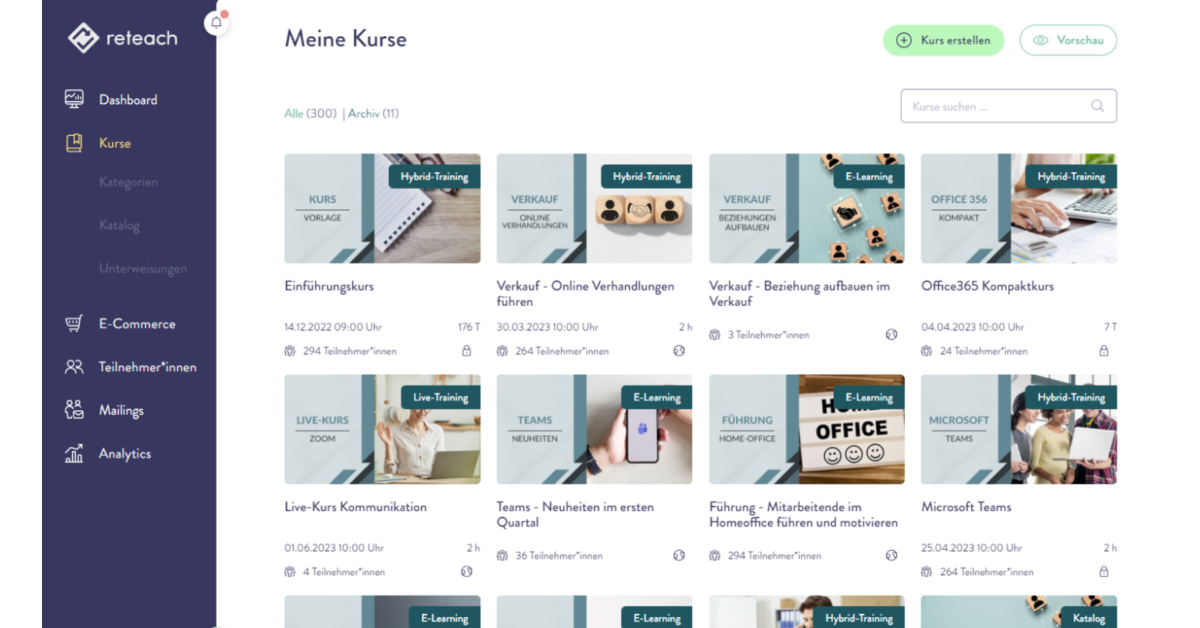Open Unterweisungen submenu item

pyautogui.click(x=143, y=268)
